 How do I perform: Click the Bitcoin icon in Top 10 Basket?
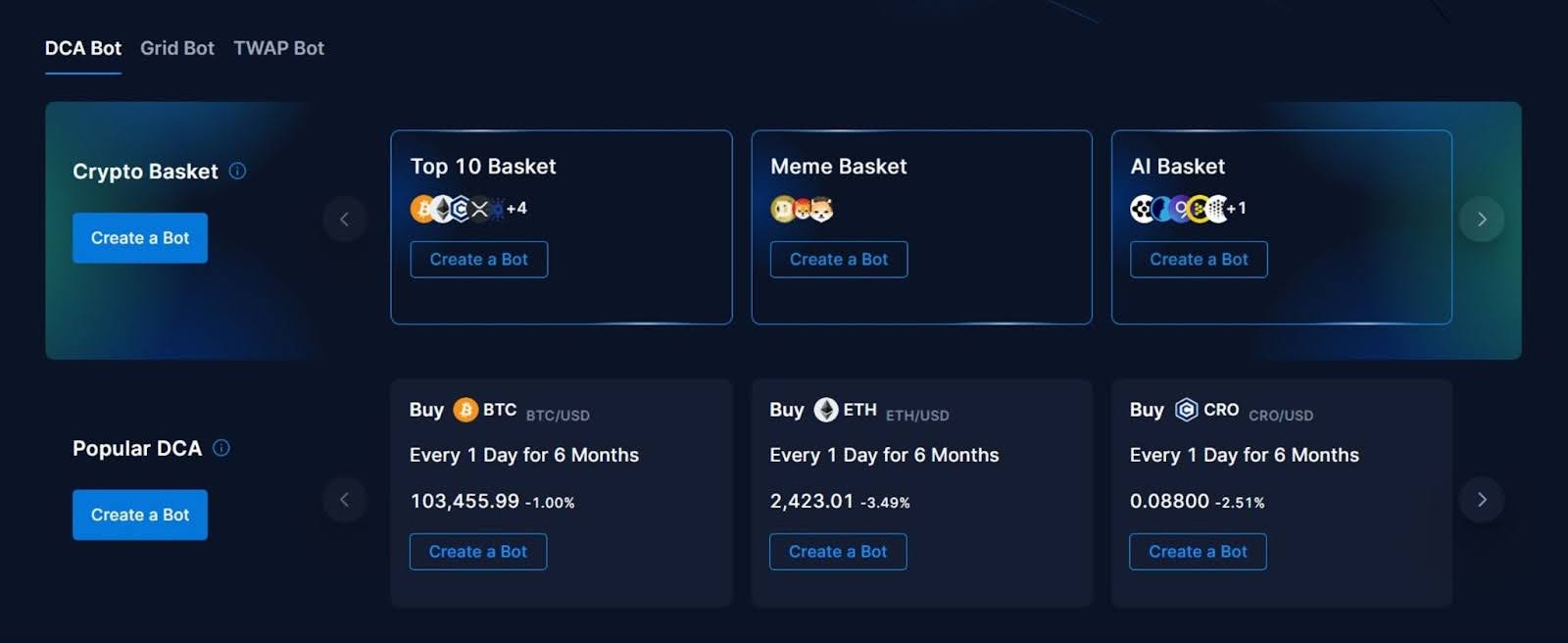pos(420,208)
